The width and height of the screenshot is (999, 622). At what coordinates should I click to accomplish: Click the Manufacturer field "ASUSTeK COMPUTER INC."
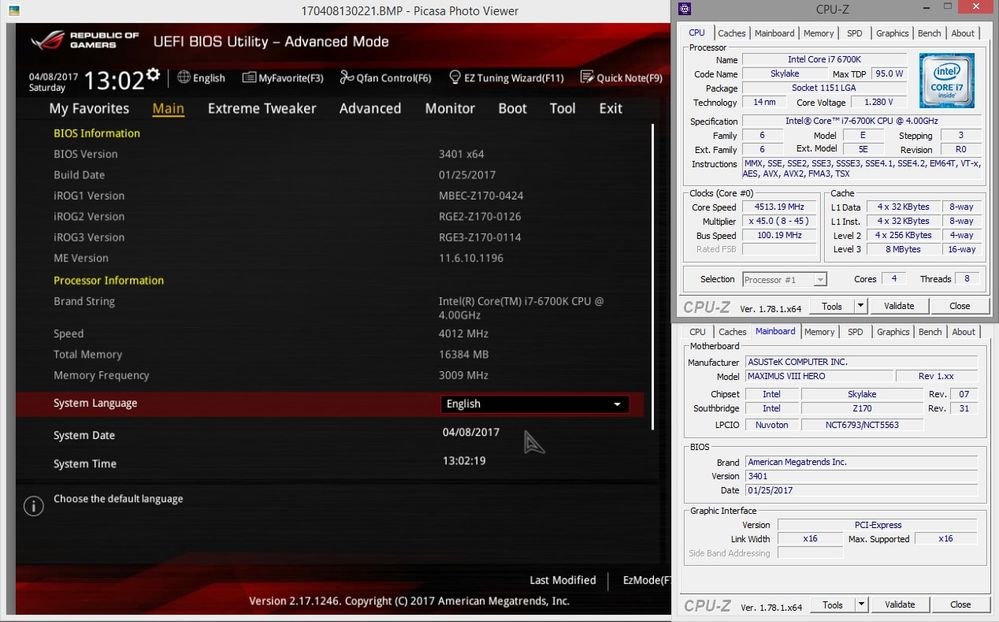[x=861, y=361]
